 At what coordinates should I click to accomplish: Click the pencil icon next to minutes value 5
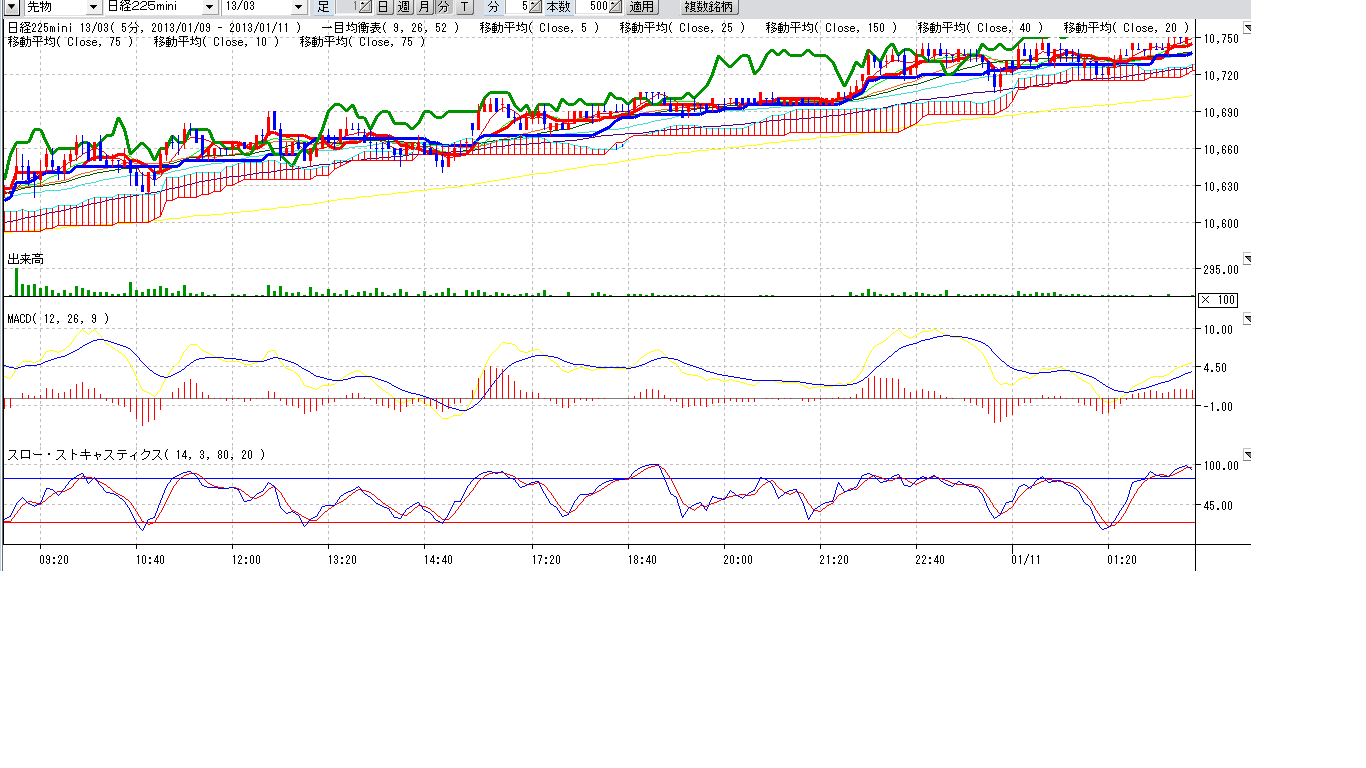click(x=535, y=7)
